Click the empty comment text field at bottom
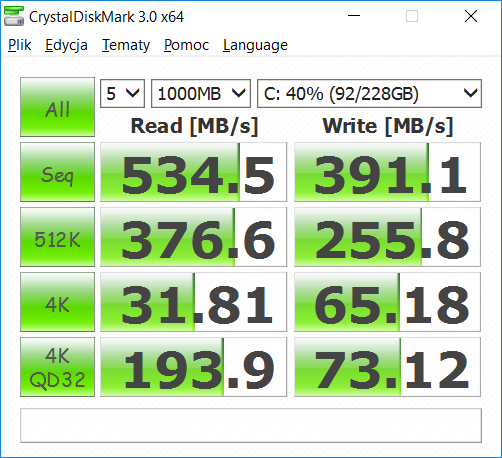502x458 pixels. pyautogui.click(x=251, y=426)
